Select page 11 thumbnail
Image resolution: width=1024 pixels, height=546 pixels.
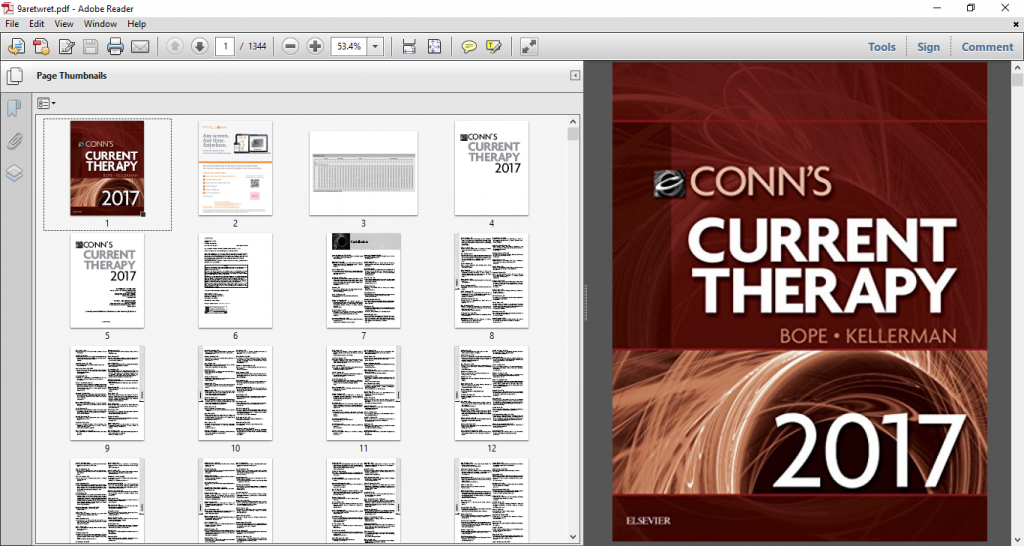click(x=363, y=393)
